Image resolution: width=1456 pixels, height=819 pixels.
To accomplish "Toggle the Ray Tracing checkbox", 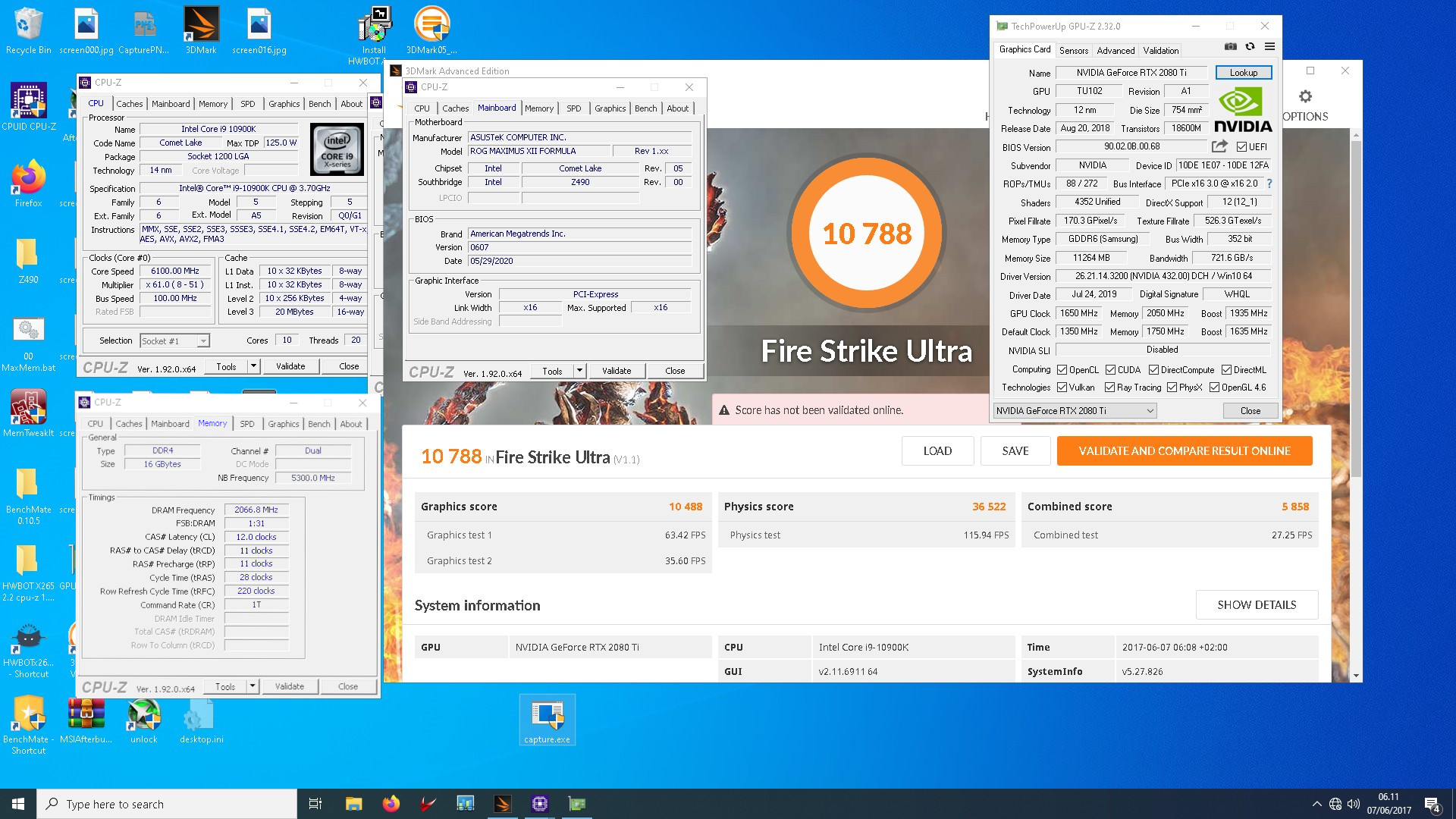I will [x=1109, y=388].
